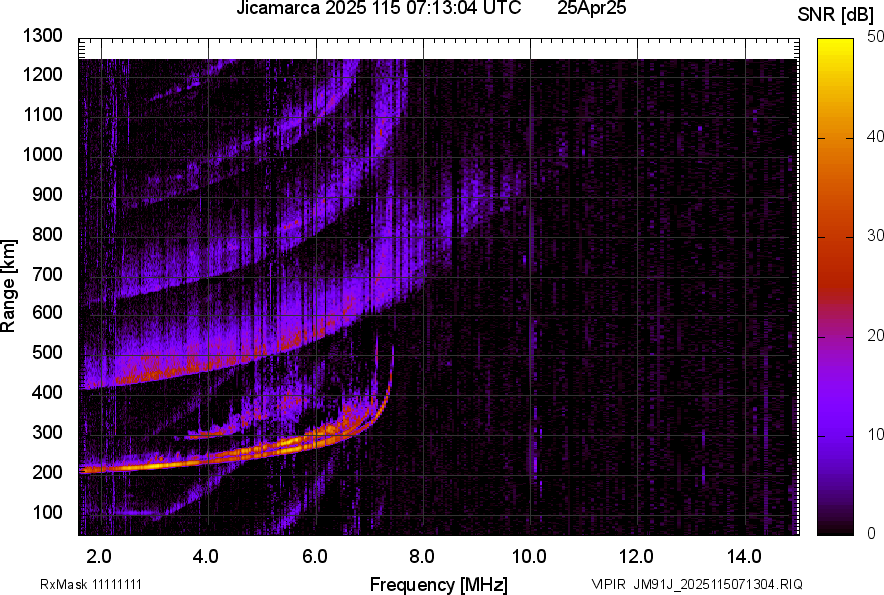Click the frequency tick label '8.0'
884x595 pixels.
tap(422, 557)
